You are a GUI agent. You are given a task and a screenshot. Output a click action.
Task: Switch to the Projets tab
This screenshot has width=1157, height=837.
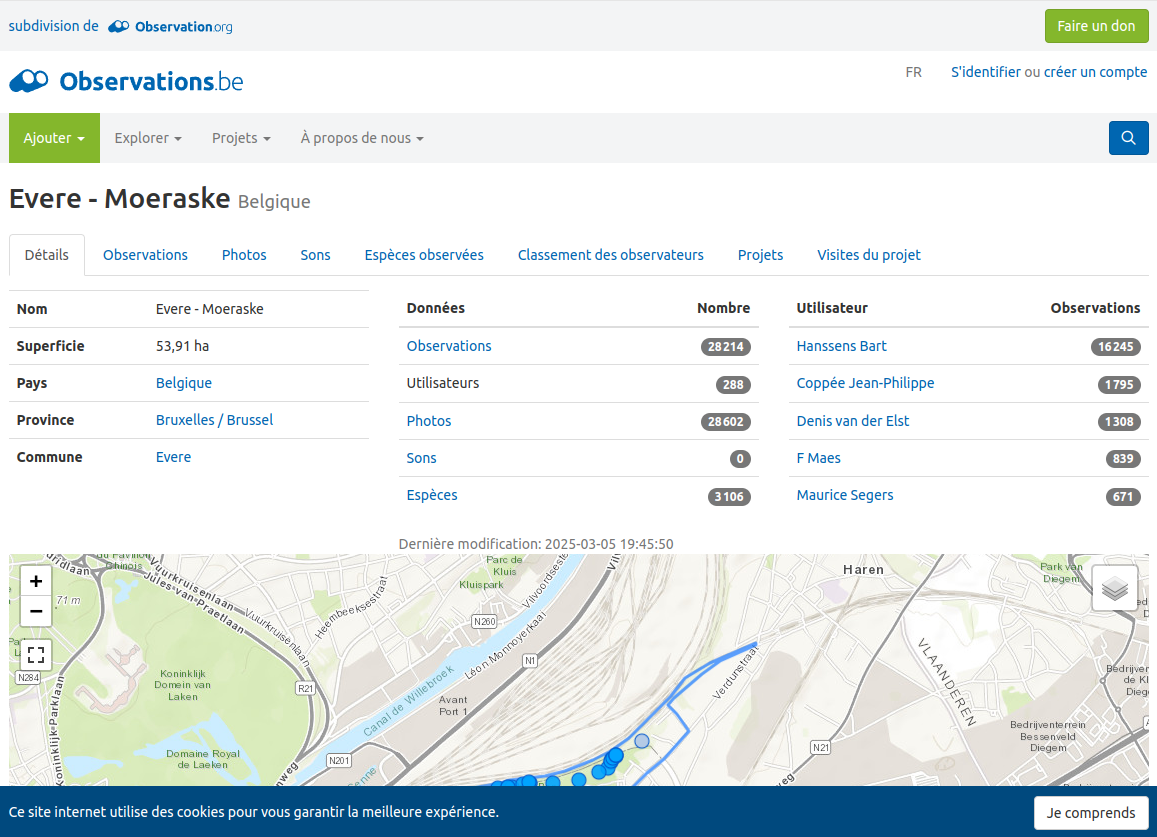[760, 255]
